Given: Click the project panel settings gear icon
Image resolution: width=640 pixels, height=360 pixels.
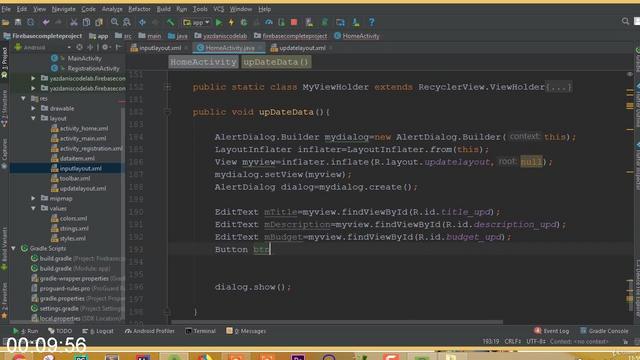Looking at the screenshot, I should pyautogui.click(x=105, y=47).
